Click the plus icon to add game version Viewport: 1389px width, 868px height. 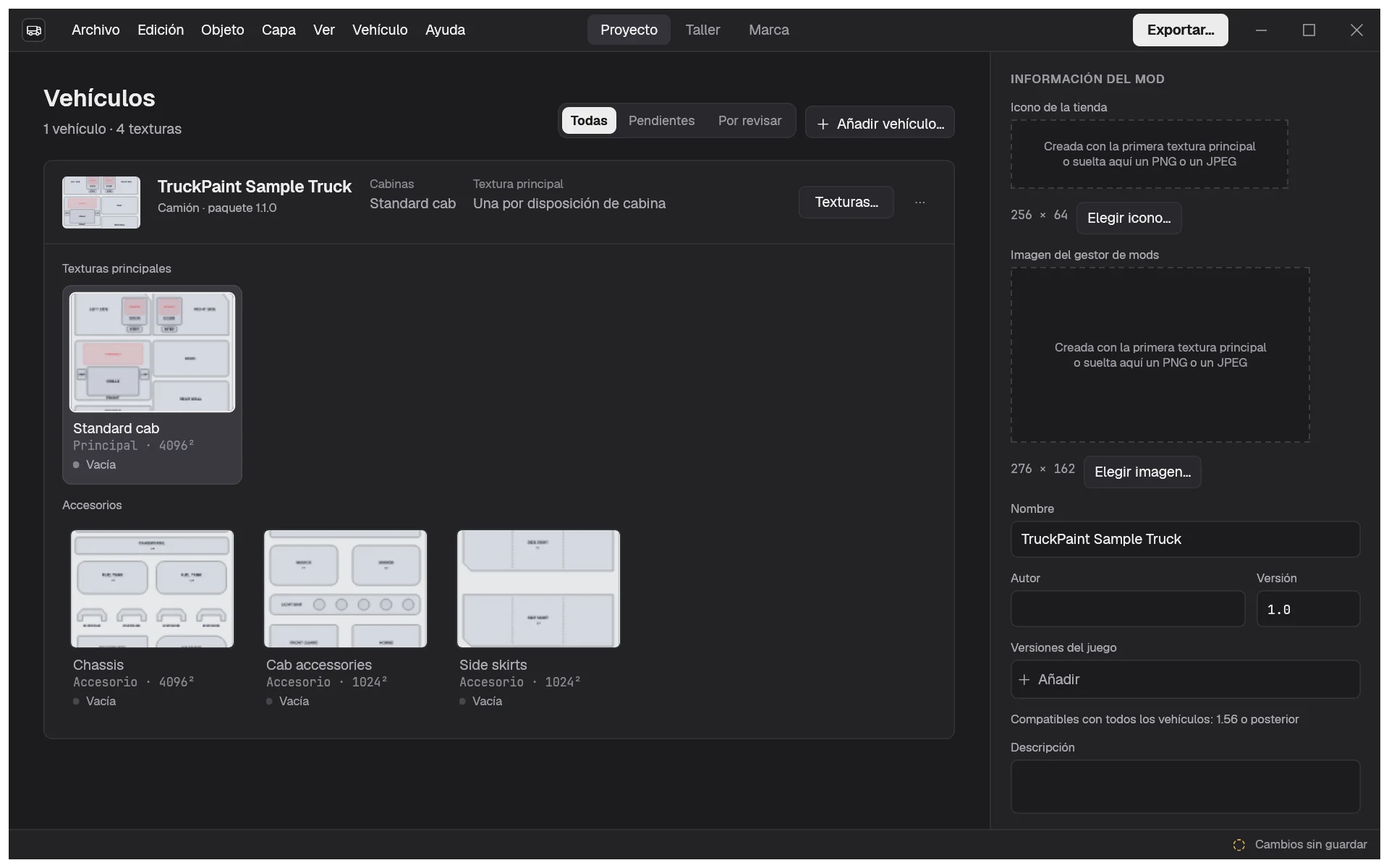click(x=1024, y=679)
